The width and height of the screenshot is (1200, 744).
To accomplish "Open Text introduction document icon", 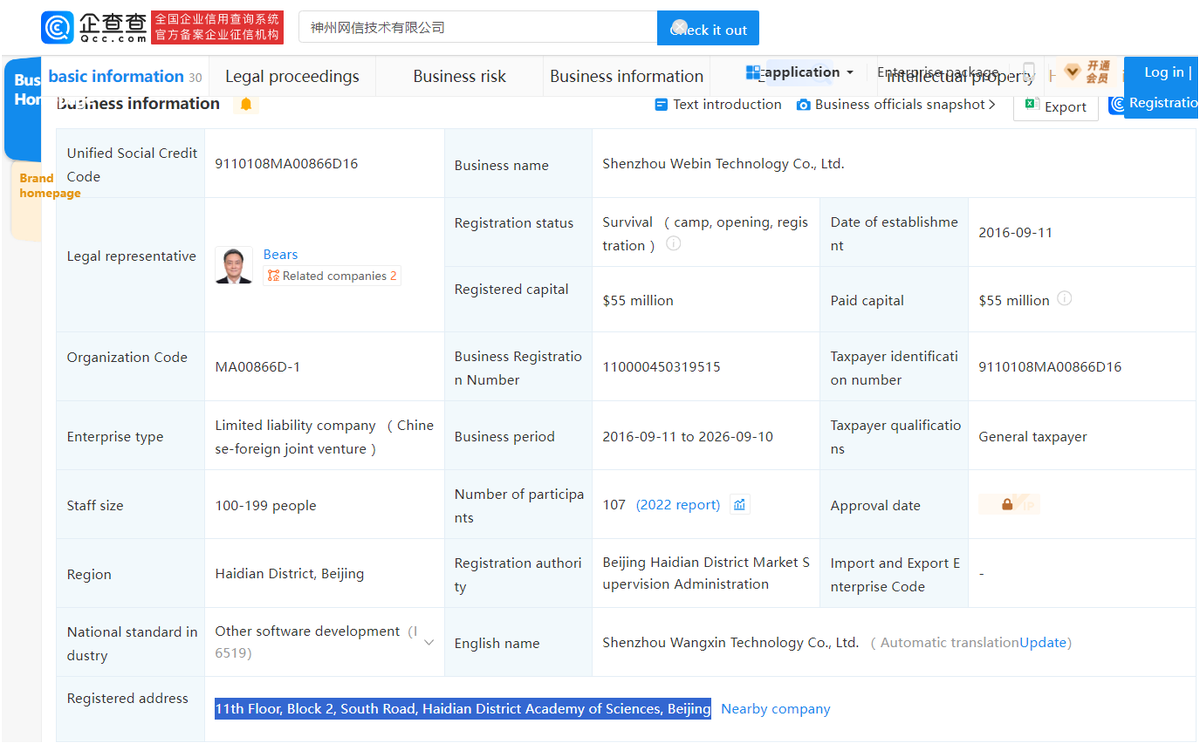I will pyautogui.click(x=660, y=105).
